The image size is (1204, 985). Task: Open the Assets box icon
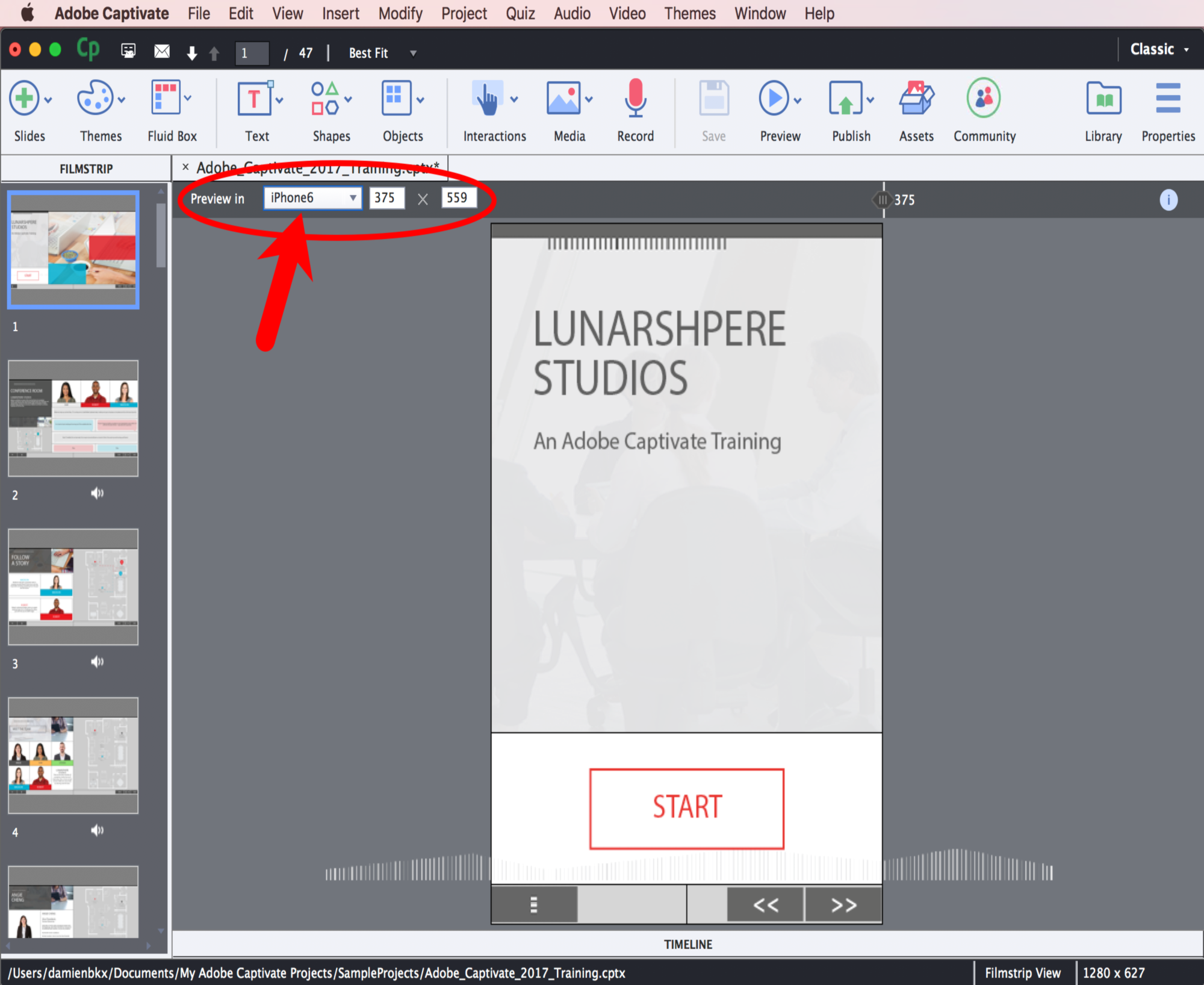tap(916, 98)
